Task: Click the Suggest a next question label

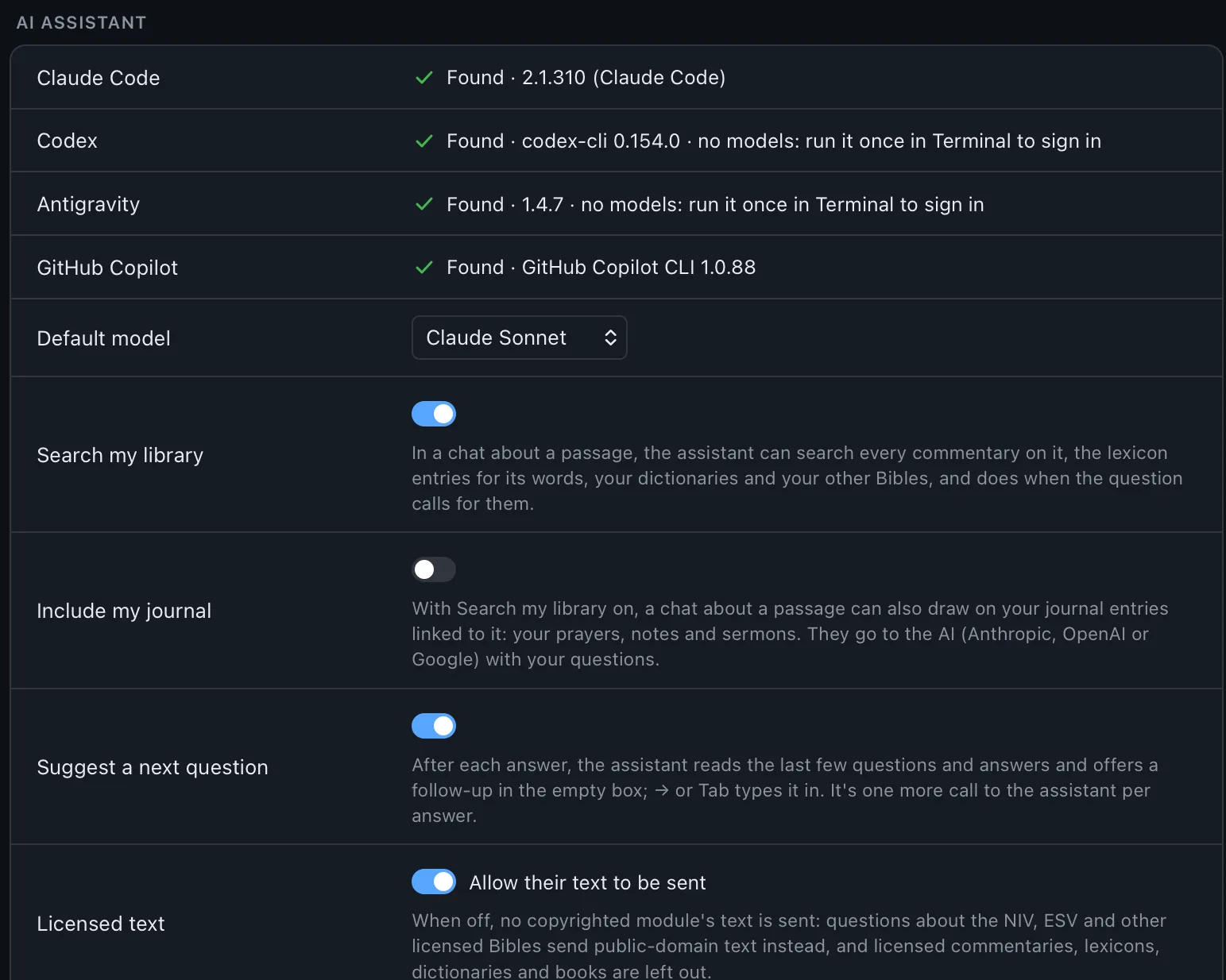Action: coord(153,767)
